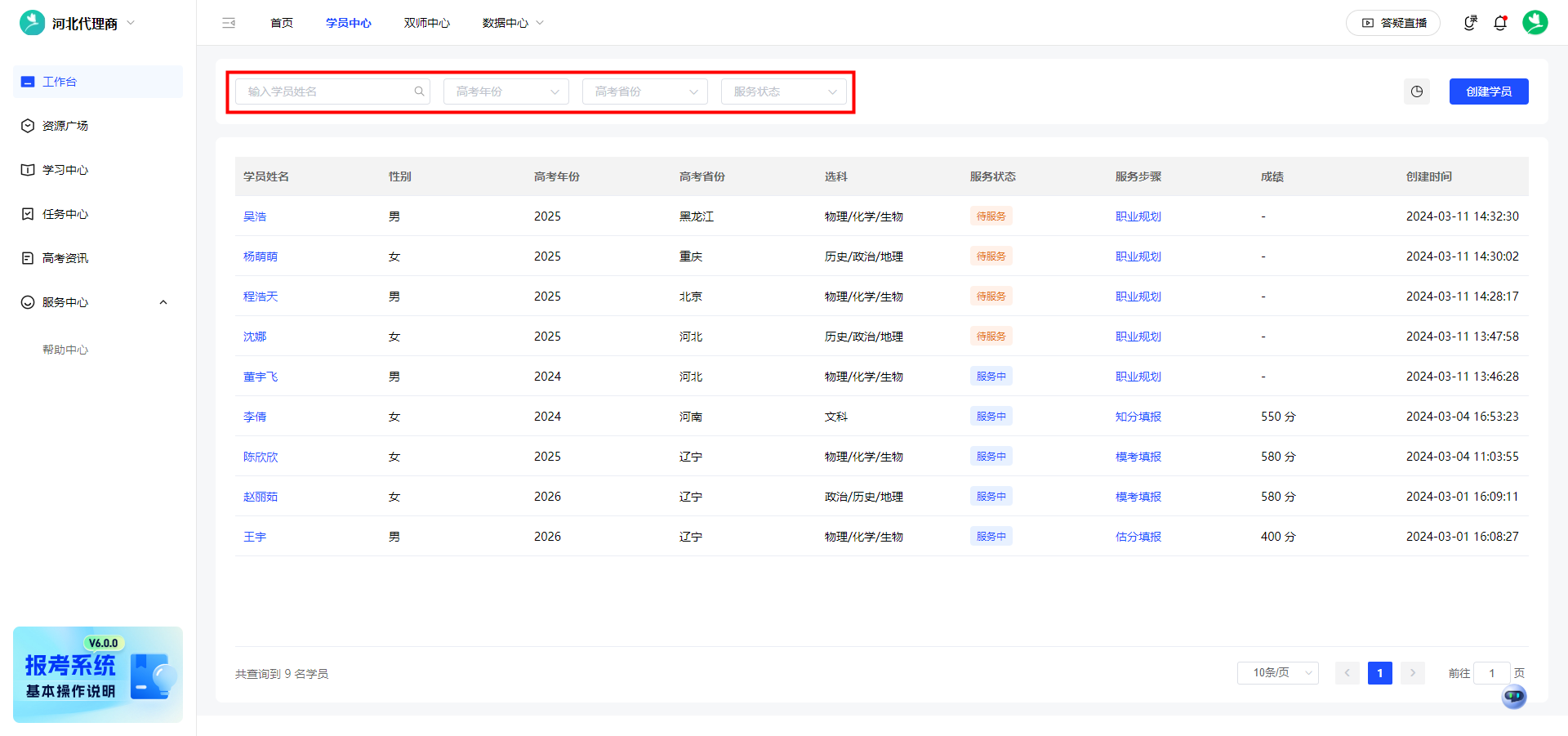Open the 高考年份 dropdown

[506, 91]
